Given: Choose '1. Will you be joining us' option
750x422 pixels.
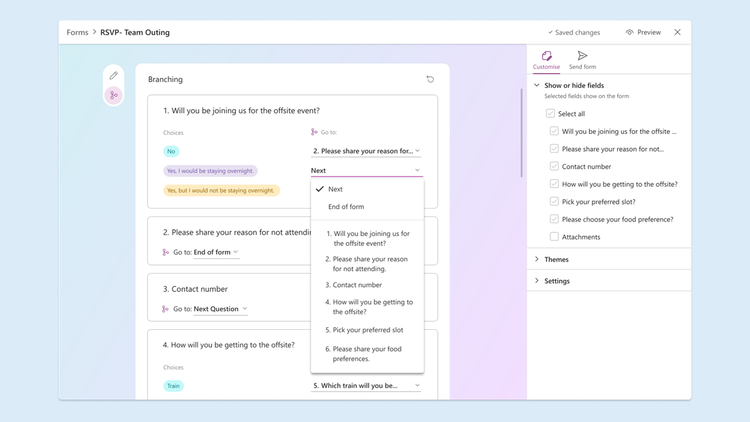Looking at the screenshot, I should coord(367,238).
